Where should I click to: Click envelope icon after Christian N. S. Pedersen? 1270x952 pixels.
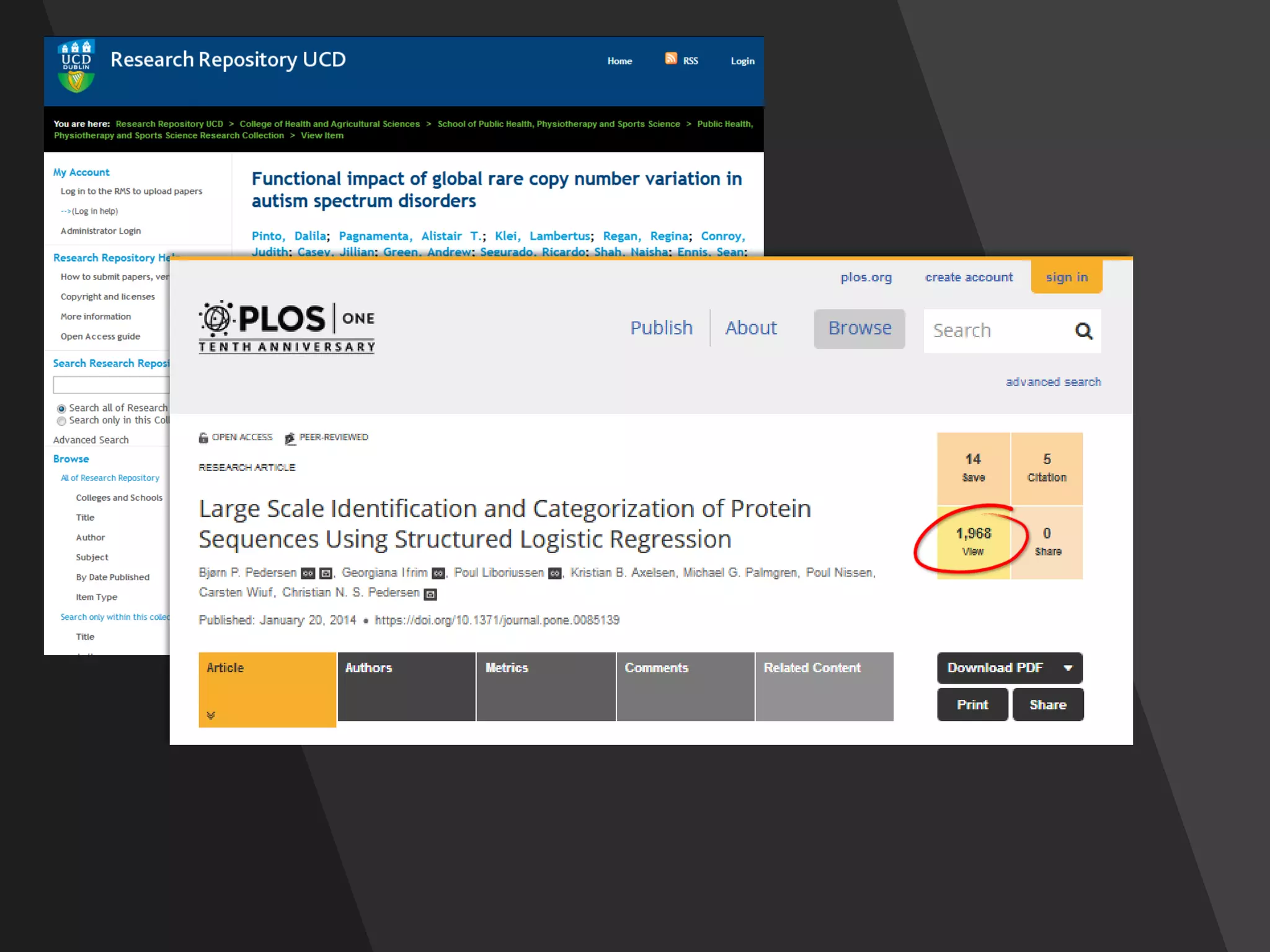[430, 594]
